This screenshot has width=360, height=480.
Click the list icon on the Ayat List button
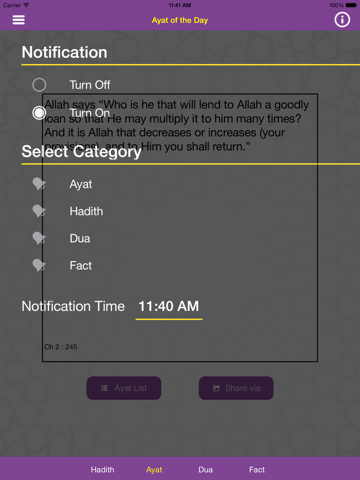(x=104, y=388)
